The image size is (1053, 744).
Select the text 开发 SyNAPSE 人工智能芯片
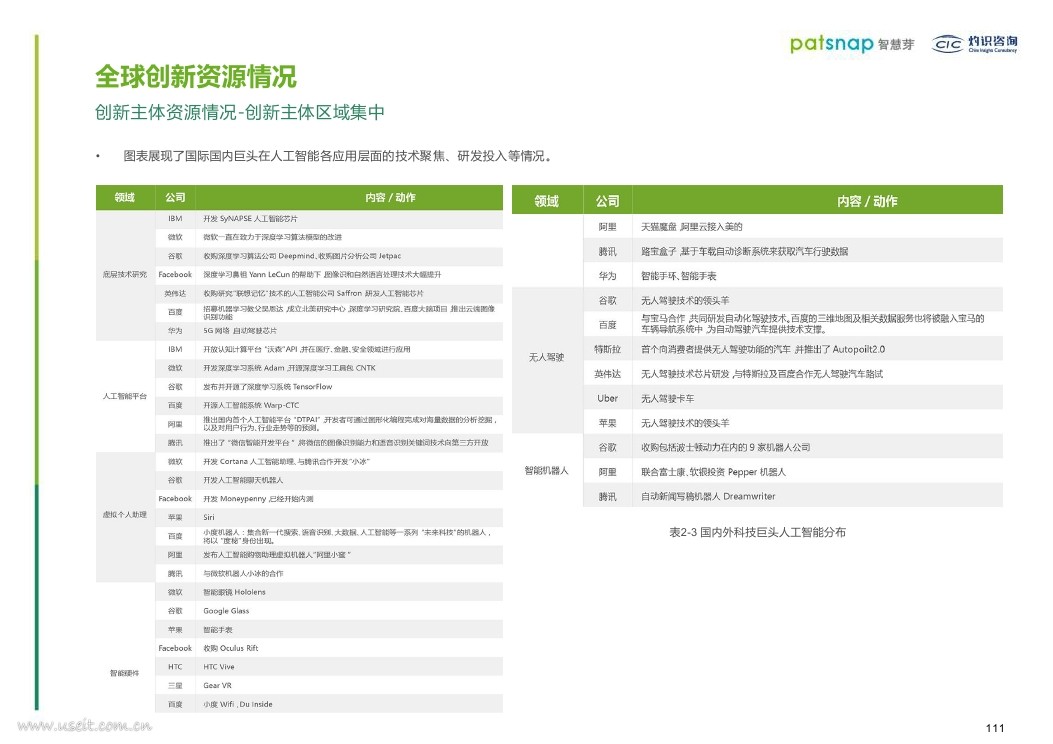250,219
